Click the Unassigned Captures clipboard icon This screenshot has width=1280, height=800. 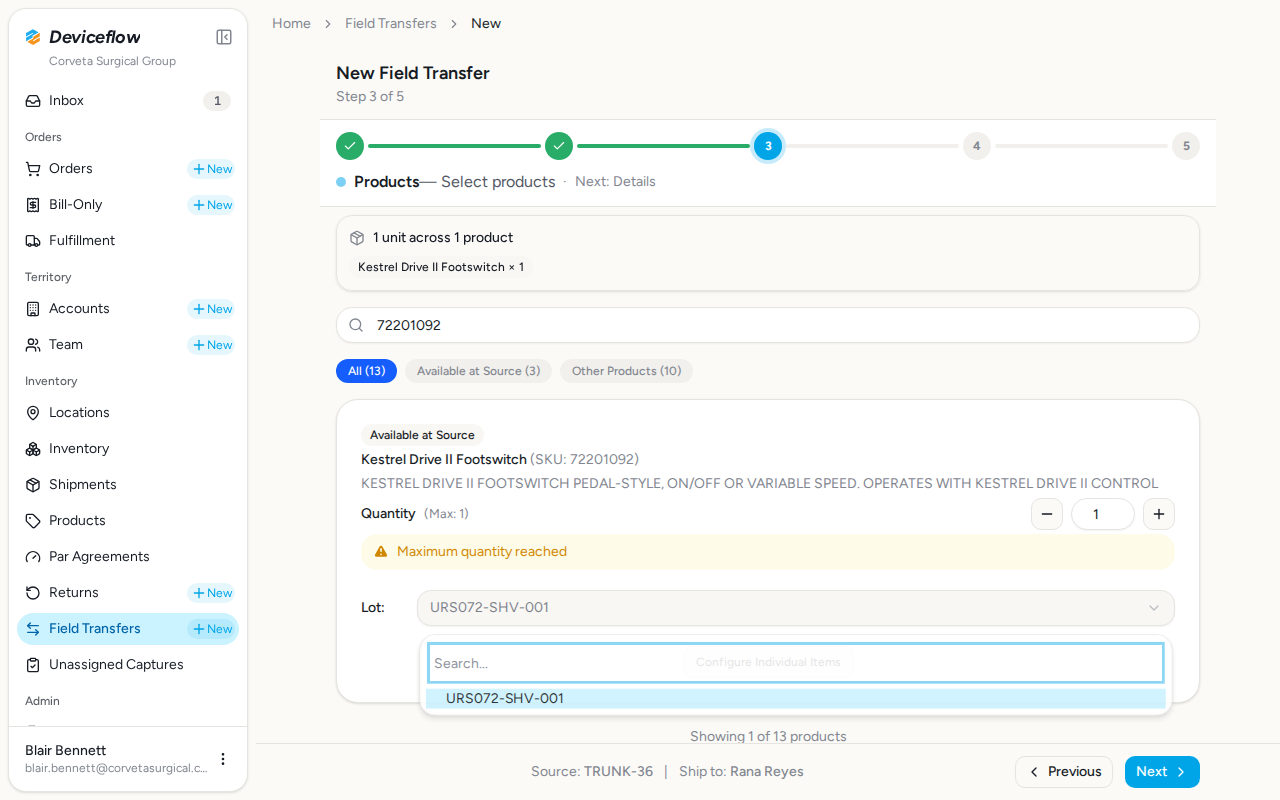pyautogui.click(x=33, y=665)
